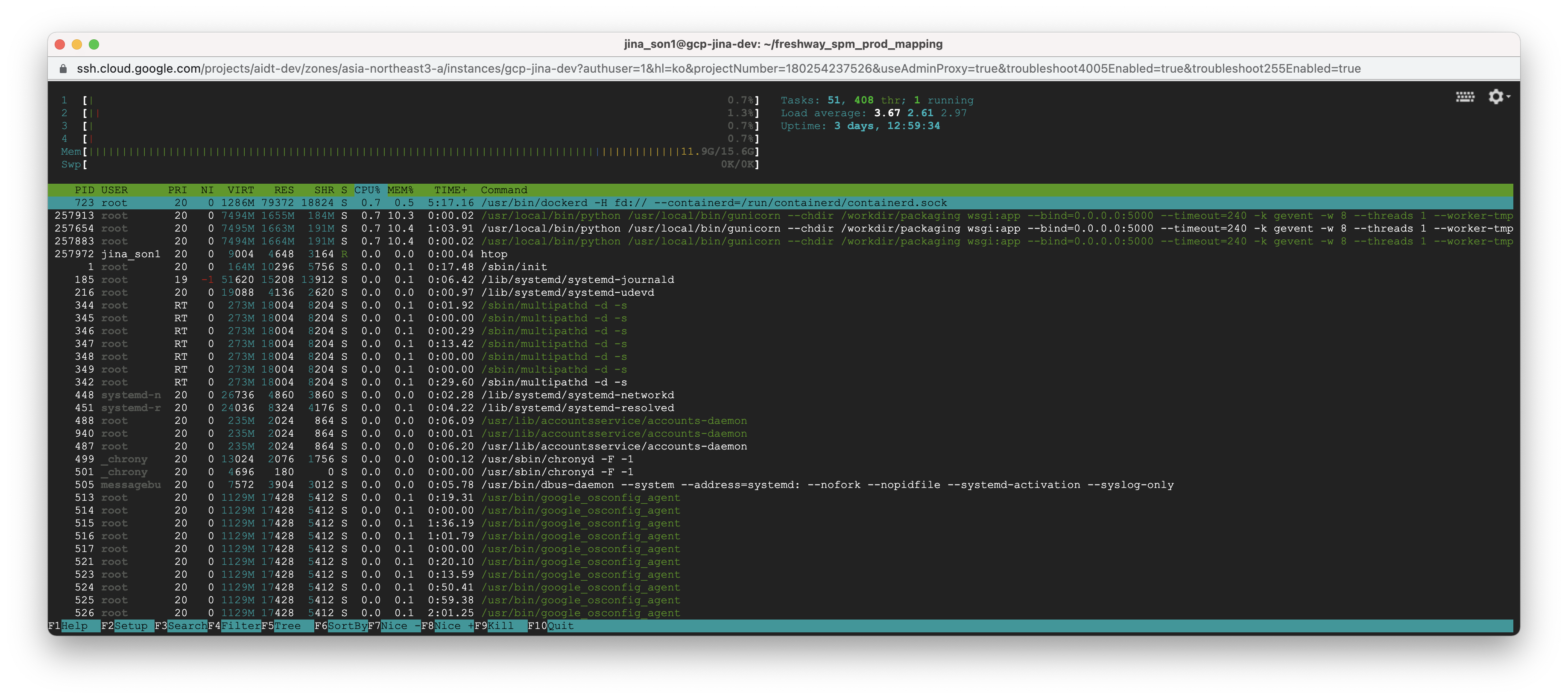Screen dimensions: 1568x699
Task: Click the lock icon in address bar
Action: [63, 69]
